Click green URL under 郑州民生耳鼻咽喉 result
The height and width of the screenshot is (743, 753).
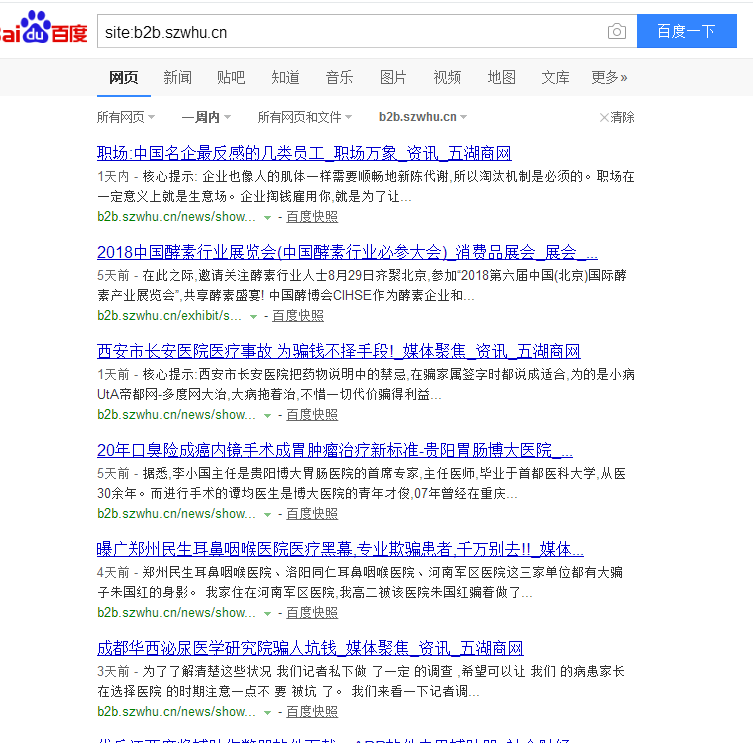176,613
